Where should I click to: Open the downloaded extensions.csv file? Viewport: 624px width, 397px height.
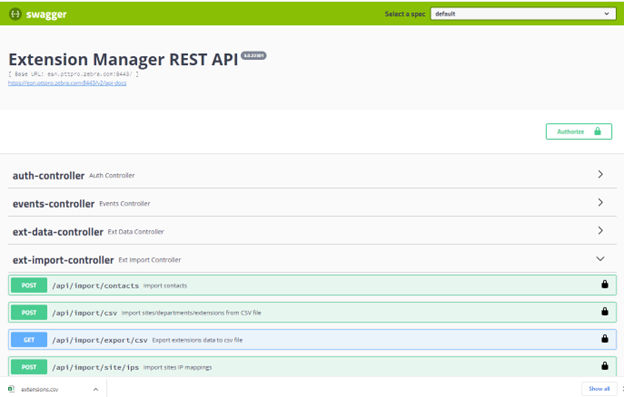tap(39, 389)
